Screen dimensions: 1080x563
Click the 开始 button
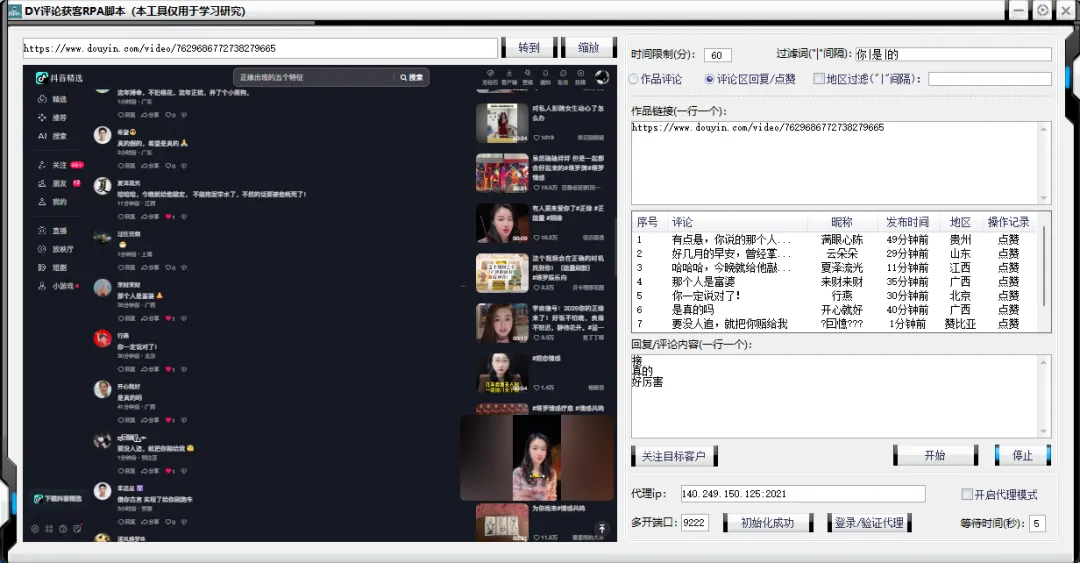pos(935,455)
